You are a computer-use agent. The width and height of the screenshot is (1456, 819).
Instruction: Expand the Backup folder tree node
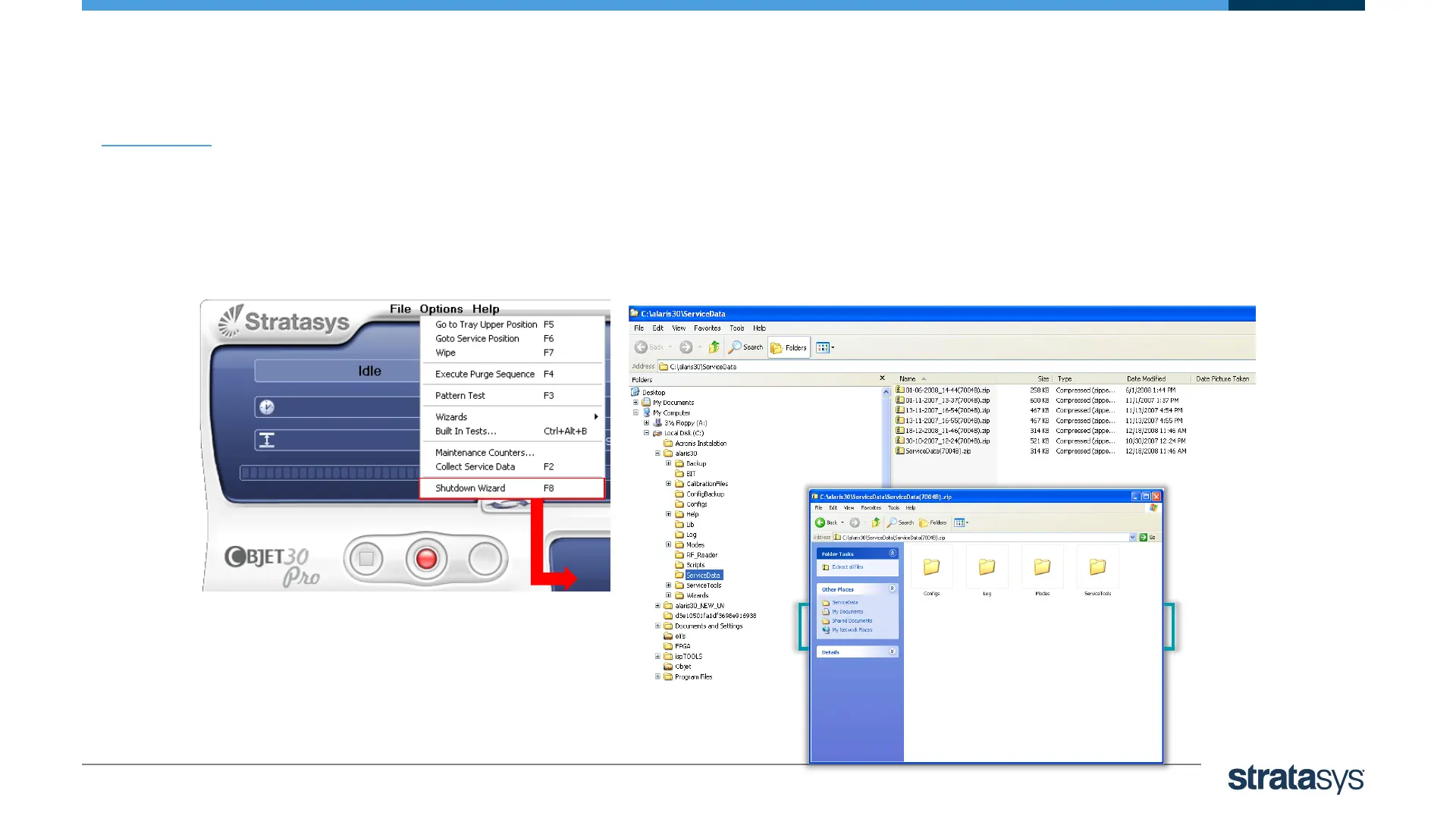click(668, 463)
